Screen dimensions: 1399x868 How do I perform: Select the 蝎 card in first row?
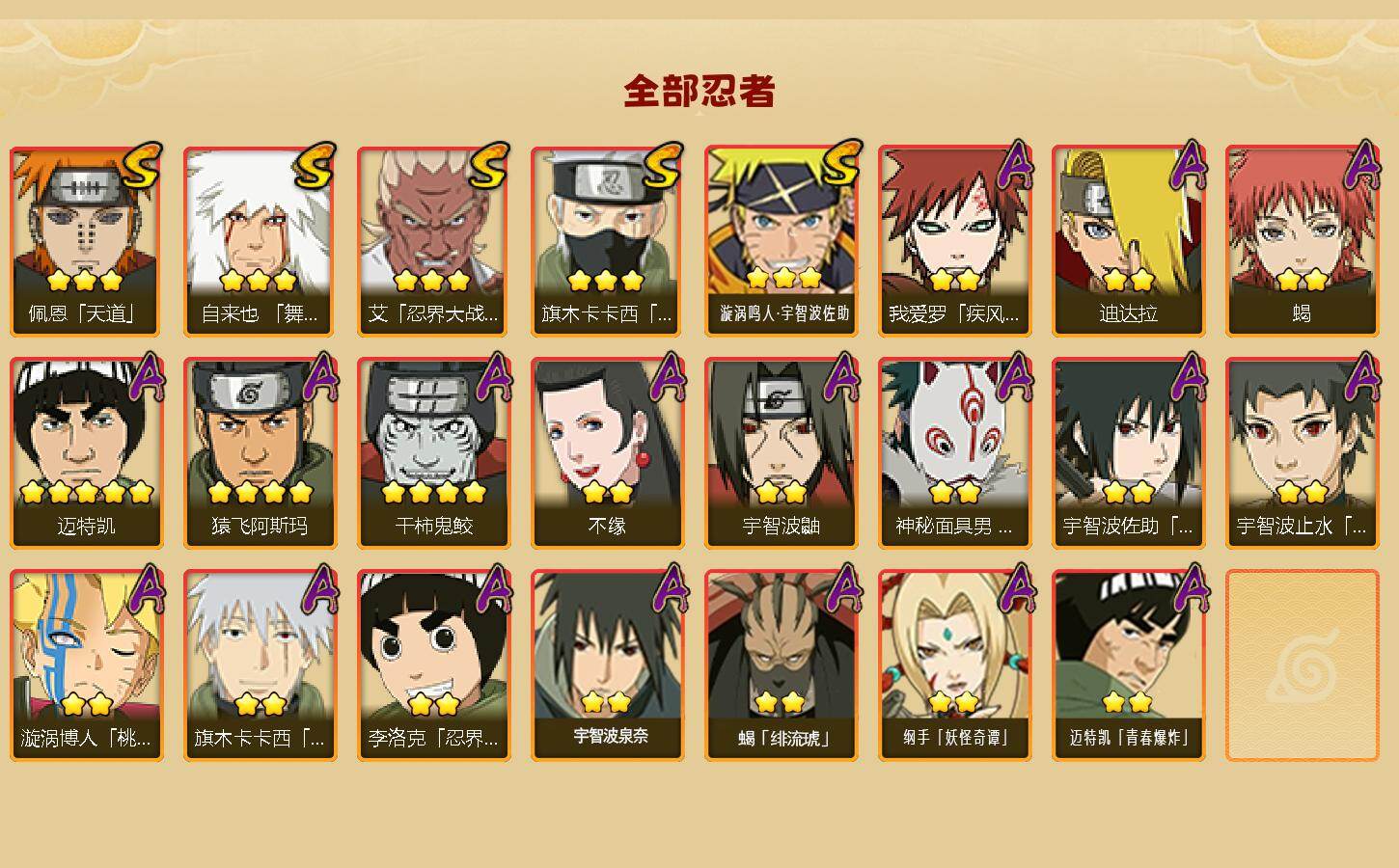click(1302, 241)
